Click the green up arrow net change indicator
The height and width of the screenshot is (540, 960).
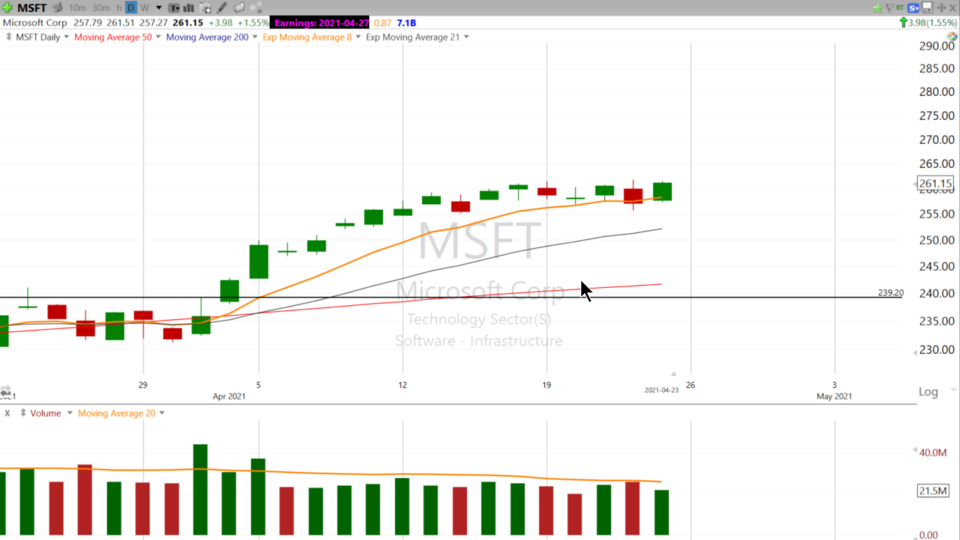[903, 23]
